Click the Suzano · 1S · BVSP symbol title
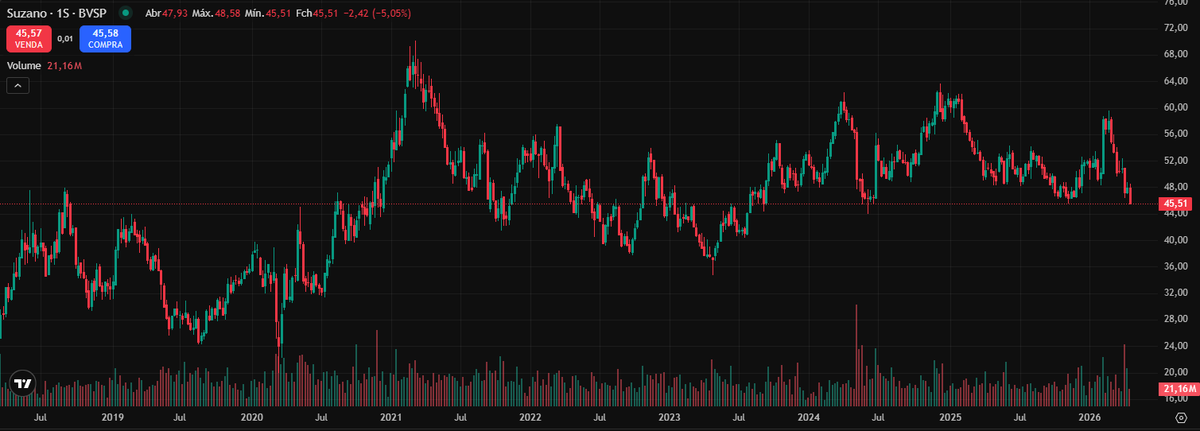1200x431 pixels. pos(57,13)
